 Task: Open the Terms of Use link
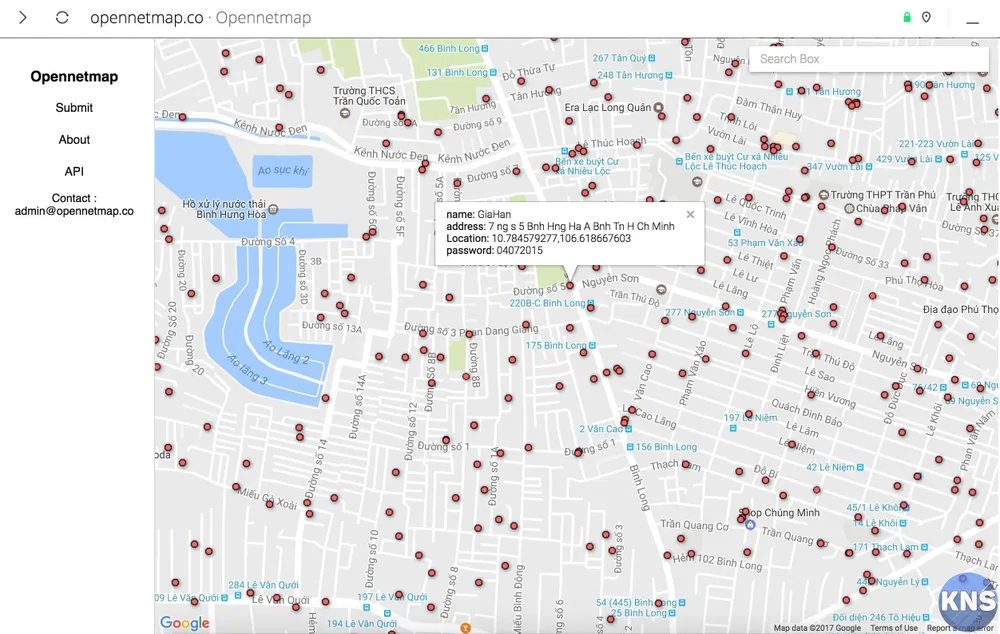click(x=893, y=628)
